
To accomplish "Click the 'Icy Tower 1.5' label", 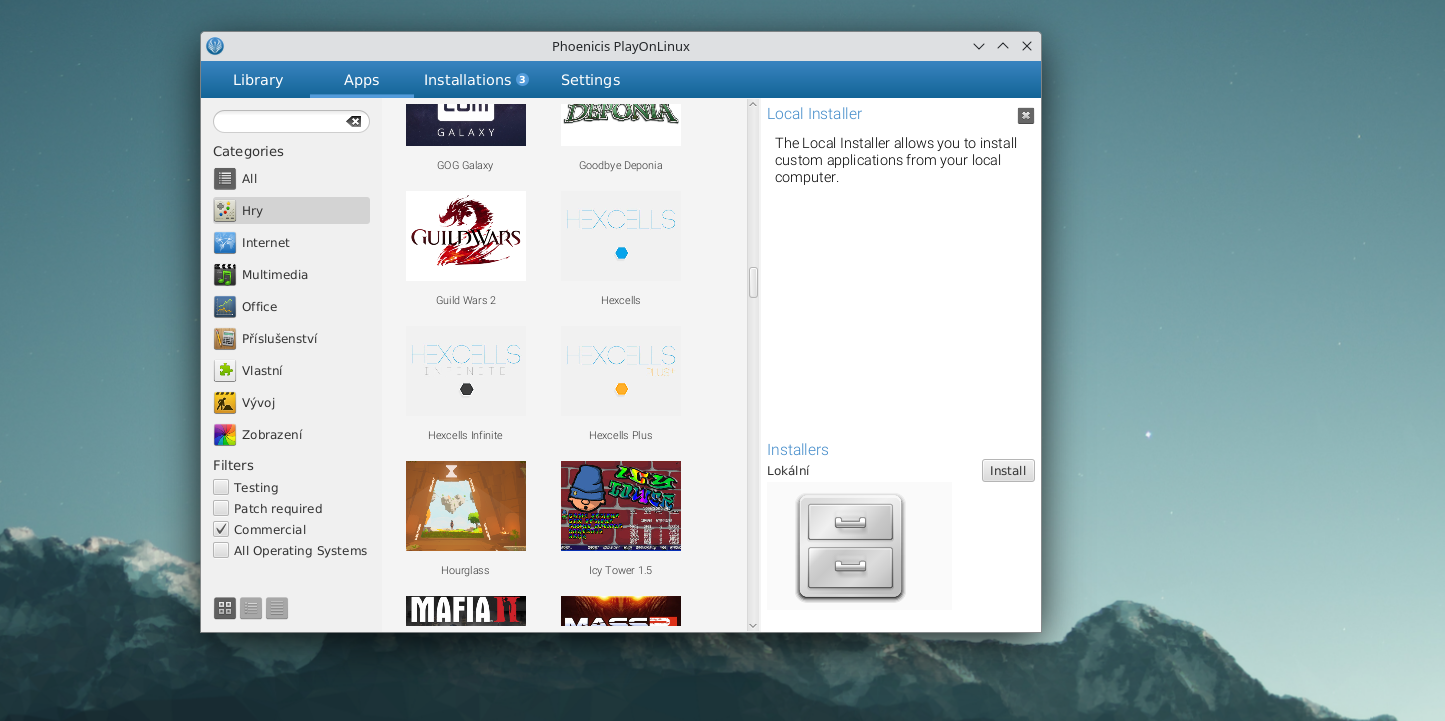I will (x=621, y=570).
